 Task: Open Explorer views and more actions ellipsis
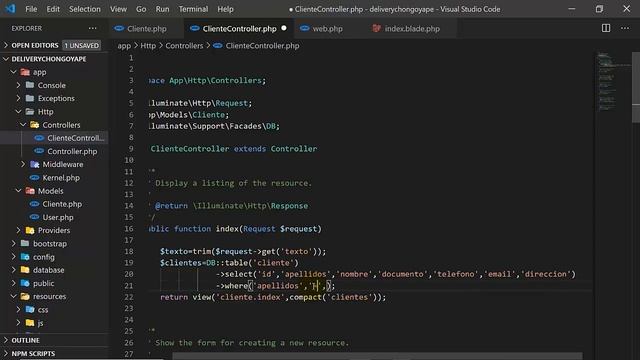coord(93,28)
